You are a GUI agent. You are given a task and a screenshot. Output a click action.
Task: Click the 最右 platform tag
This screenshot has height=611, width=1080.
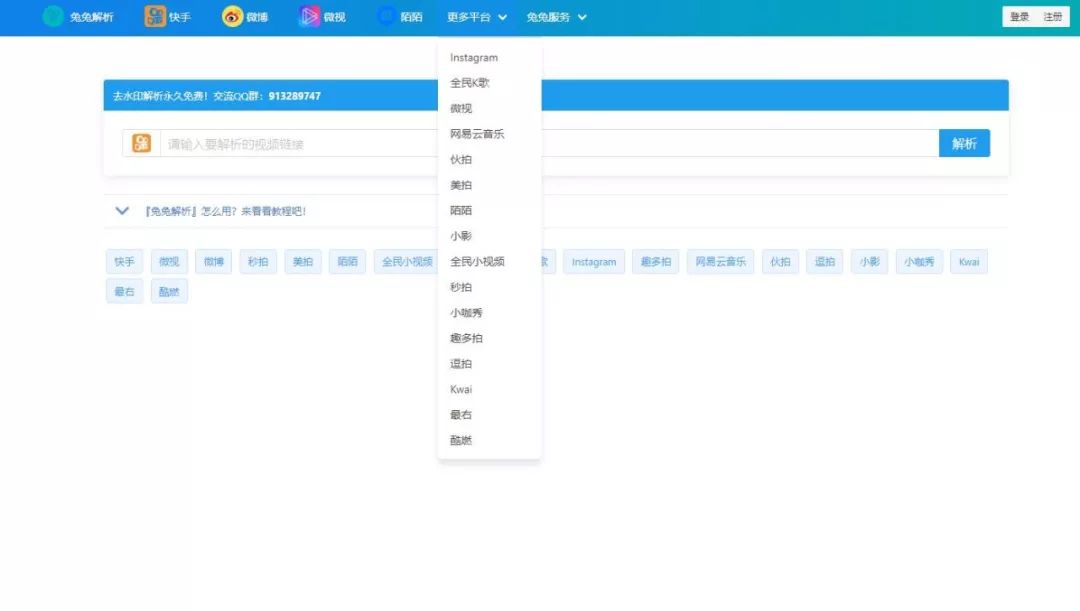(125, 291)
